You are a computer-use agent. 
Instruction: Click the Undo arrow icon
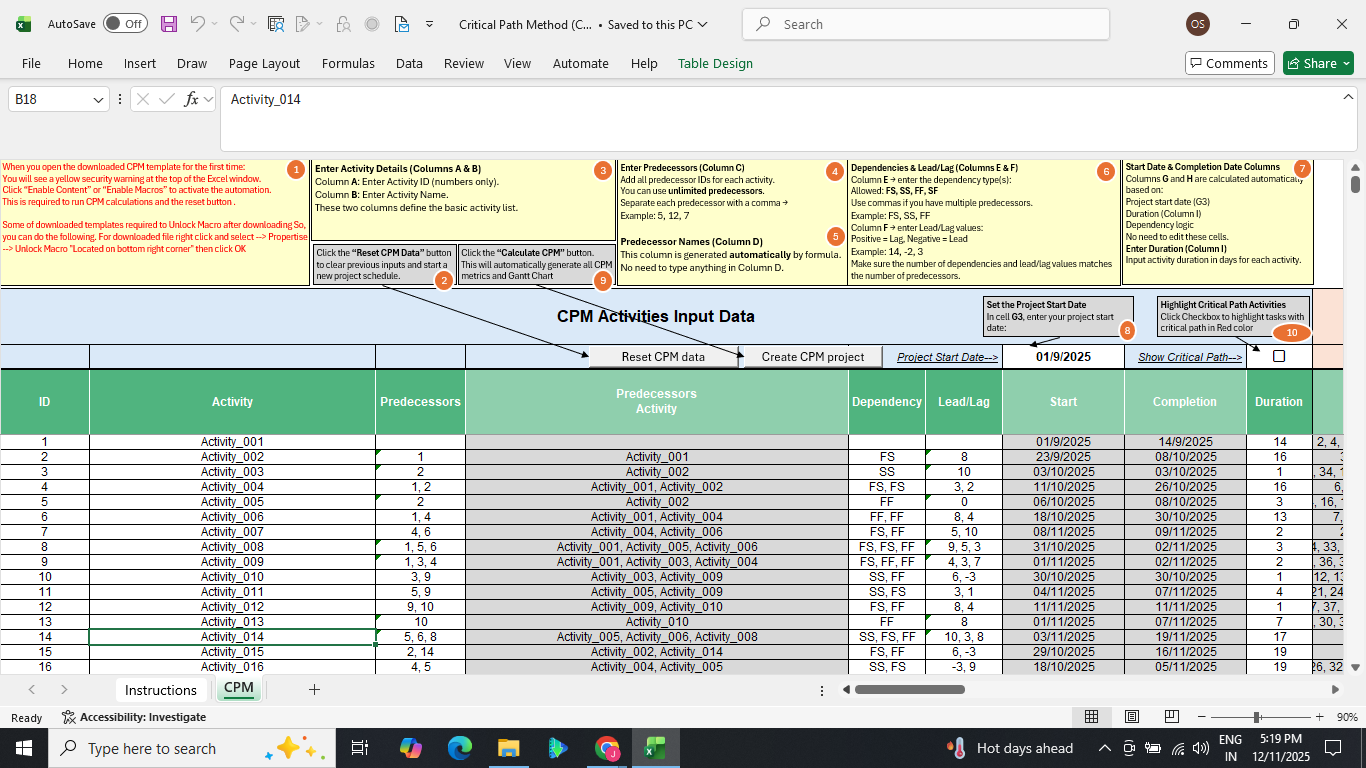pyautogui.click(x=198, y=24)
